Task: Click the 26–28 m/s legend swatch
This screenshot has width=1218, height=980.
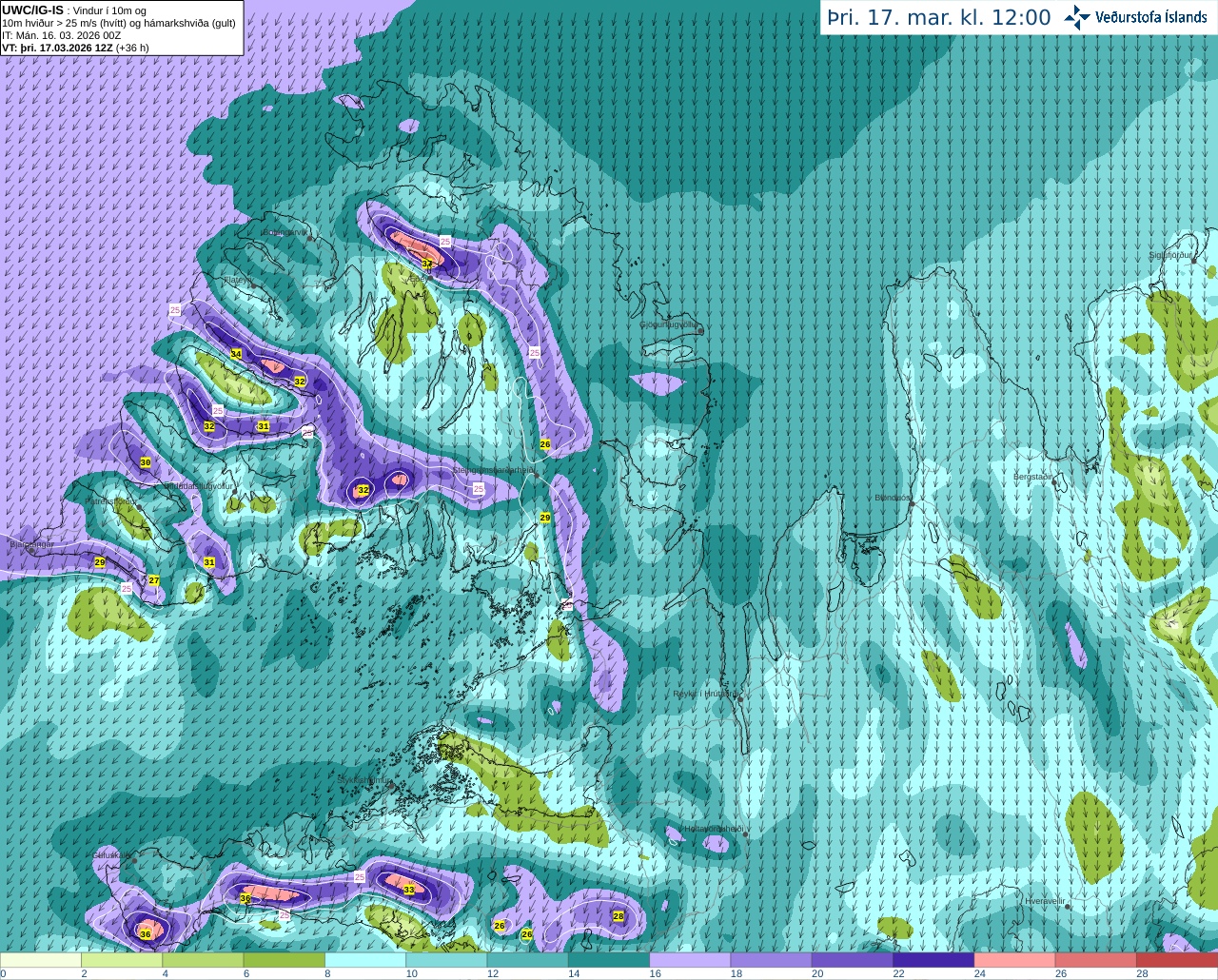Action: [x=1096, y=960]
